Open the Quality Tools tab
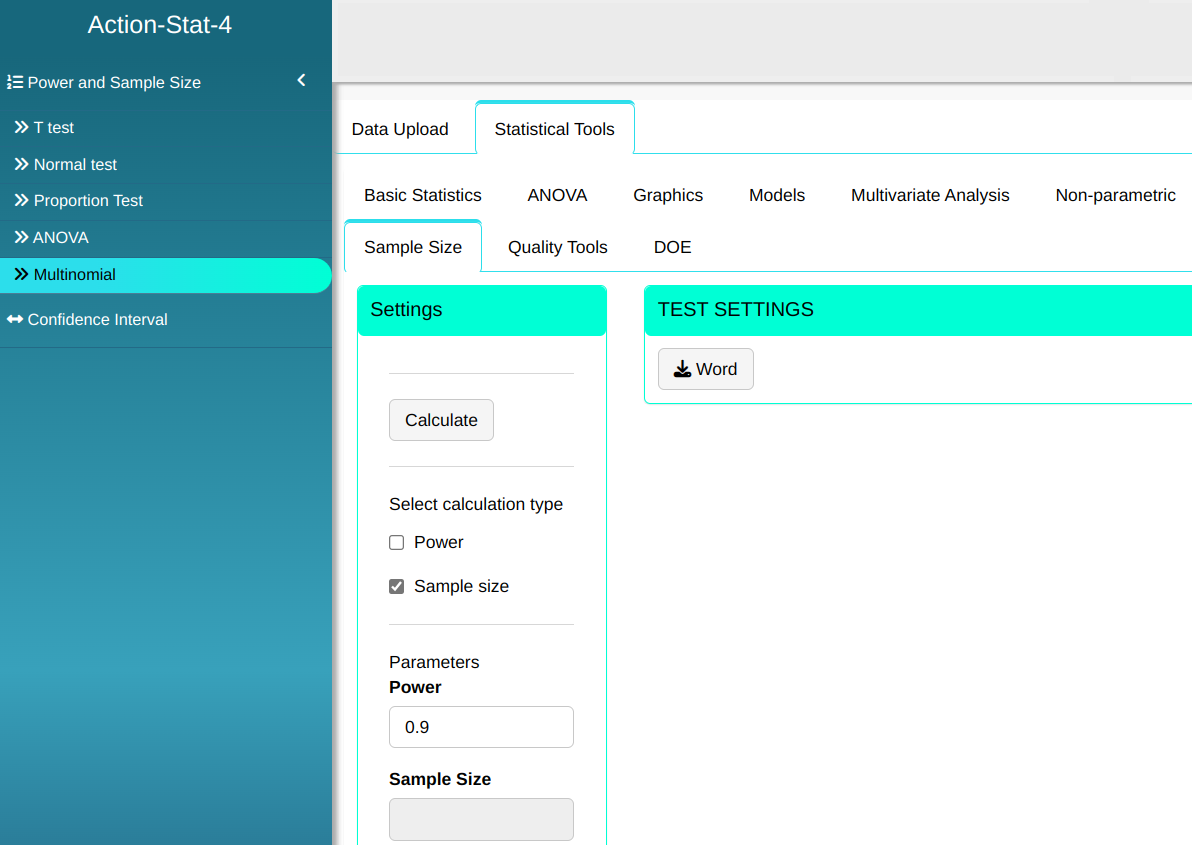Image resolution: width=1192 pixels, height=845 pixels. tap(557, 247)
